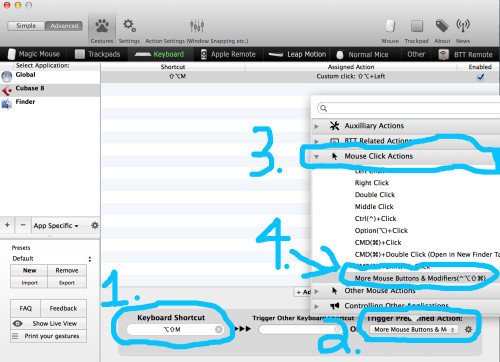This screenshot has height=362, width=500.
Task: Select the Global application globe icon
Action: [7, 77]
